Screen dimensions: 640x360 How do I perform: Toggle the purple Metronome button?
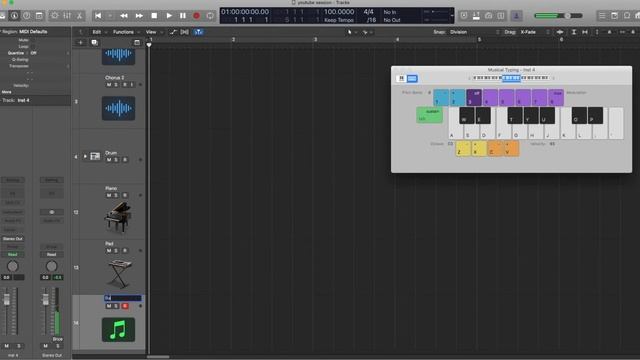[x=516, y=16]
